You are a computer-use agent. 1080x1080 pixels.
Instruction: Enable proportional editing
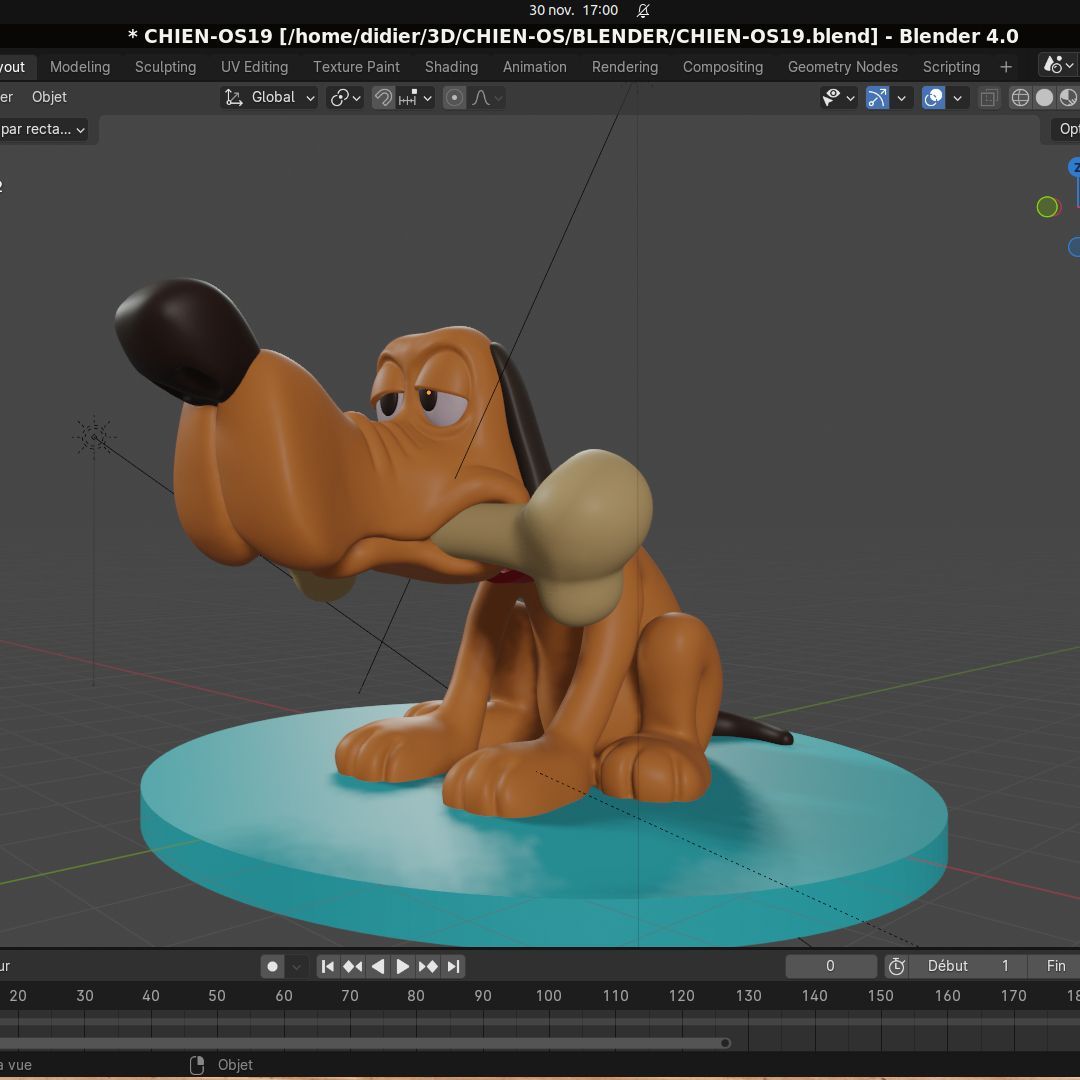(455, 97)
